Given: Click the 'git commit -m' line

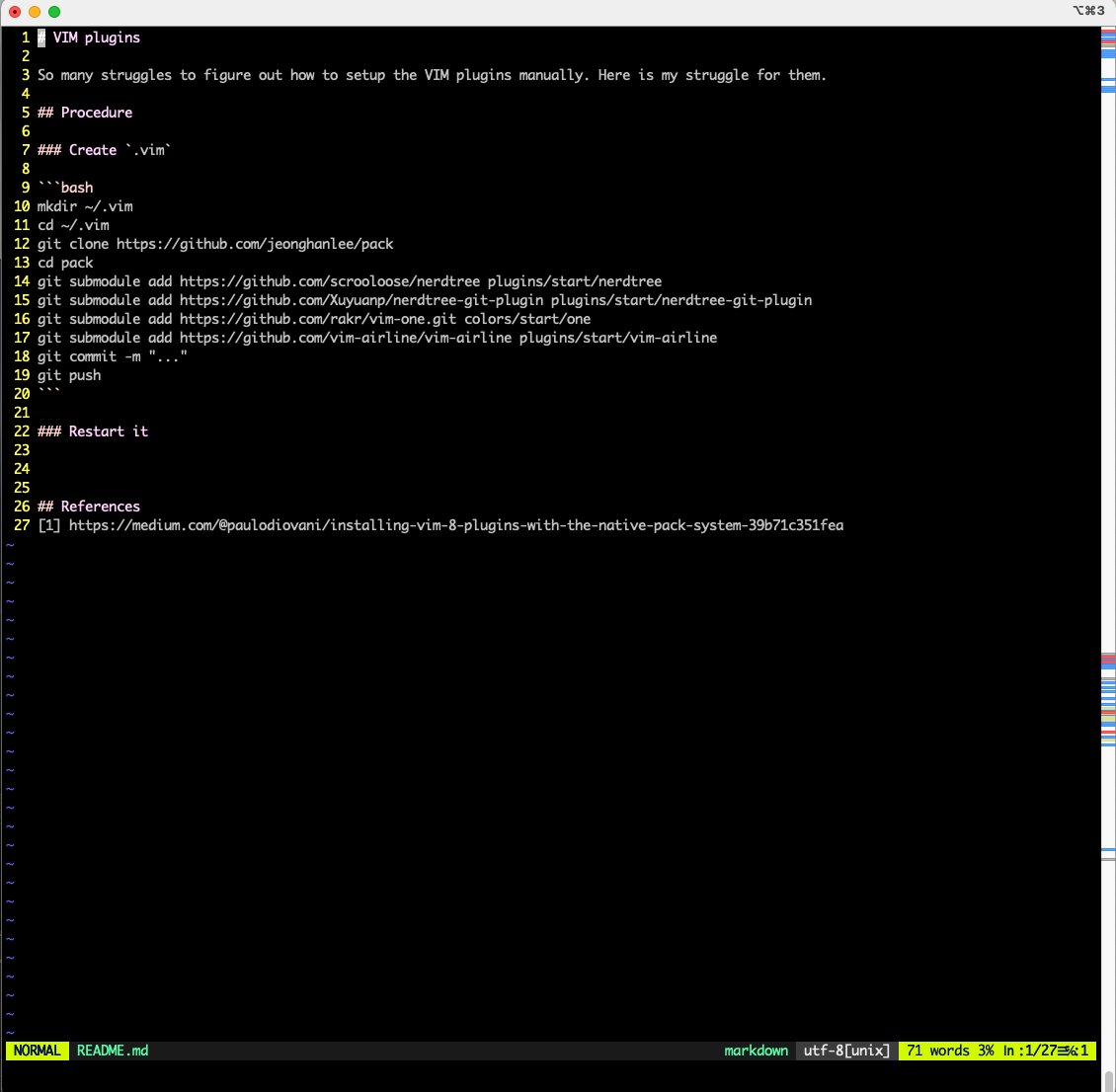Looking at the screenshot, I should click(113, 356).
